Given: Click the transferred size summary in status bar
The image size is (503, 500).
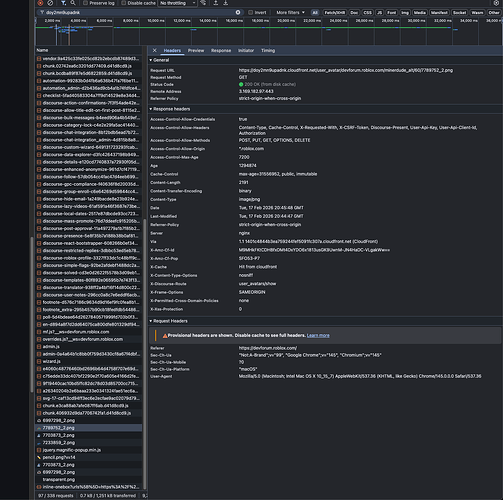Looking at the screenshot, I should click(x=108, y=496).
